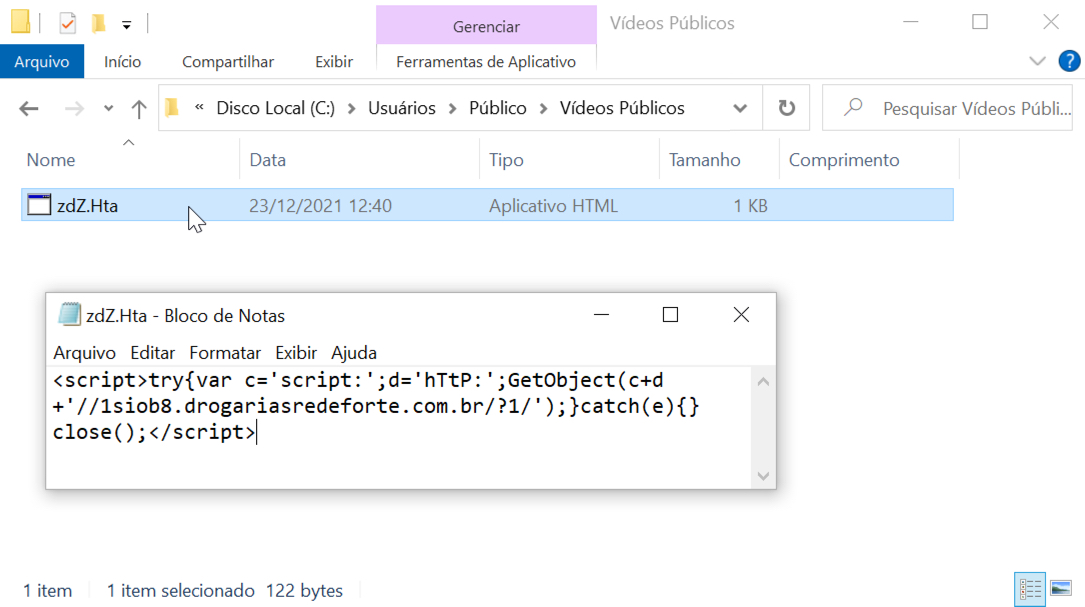This screenshot has height=607, width=1085.
Task: Go back with the back arrow
Action: click(x=28, y=109)
